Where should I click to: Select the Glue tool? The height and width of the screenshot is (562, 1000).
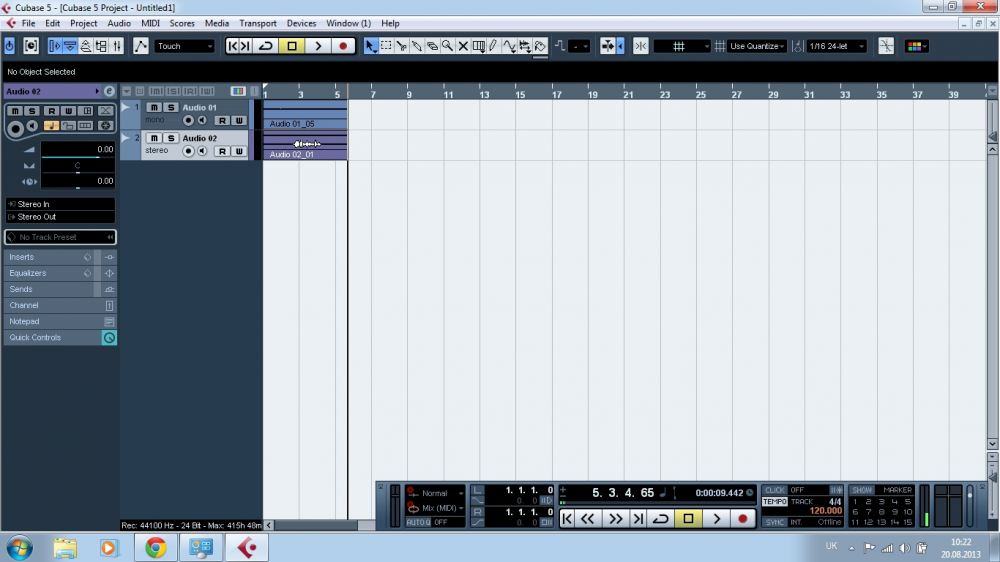point(416,46)
